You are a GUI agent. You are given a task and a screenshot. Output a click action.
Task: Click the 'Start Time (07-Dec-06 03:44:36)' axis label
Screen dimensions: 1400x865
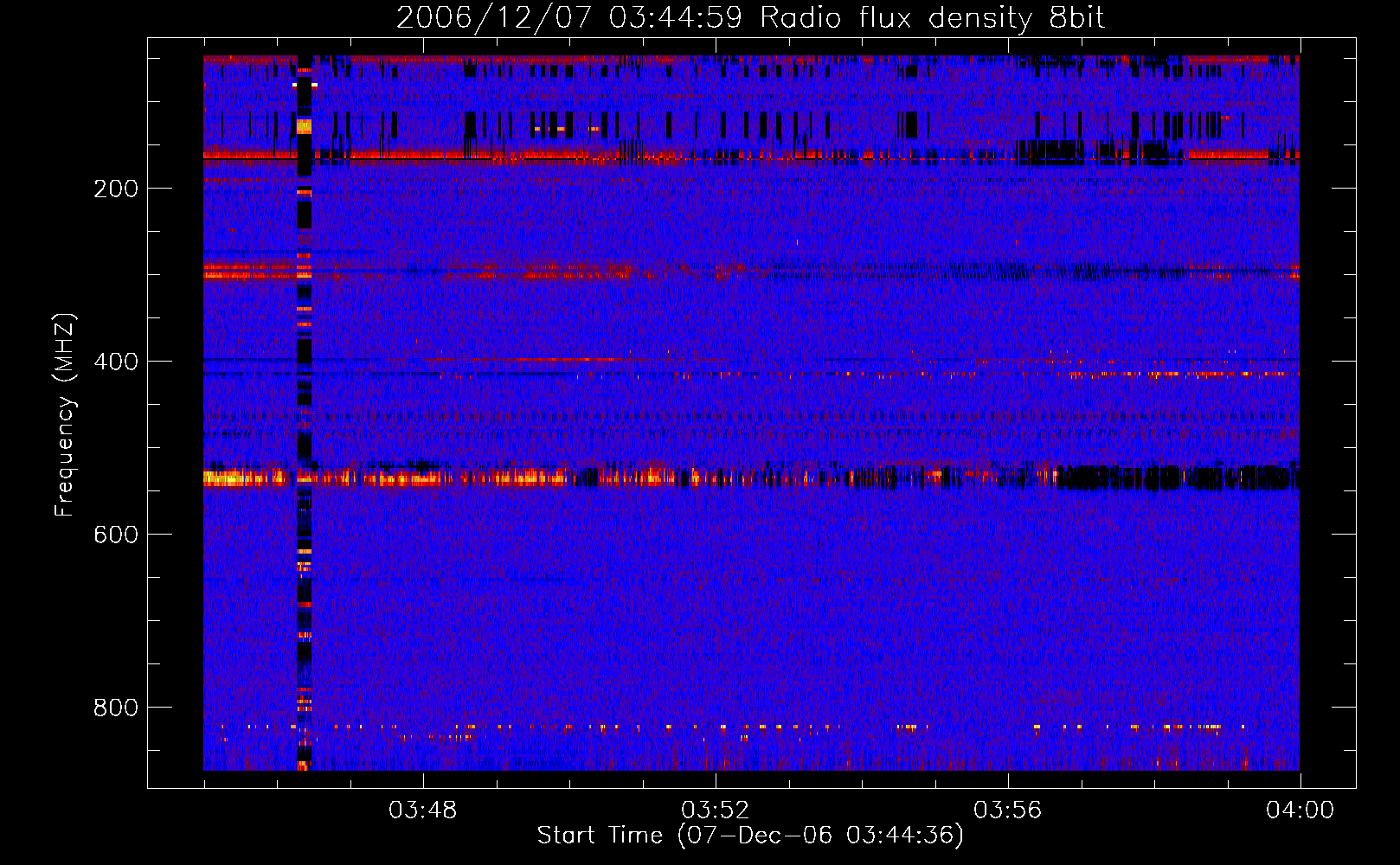tap(750, 836)
